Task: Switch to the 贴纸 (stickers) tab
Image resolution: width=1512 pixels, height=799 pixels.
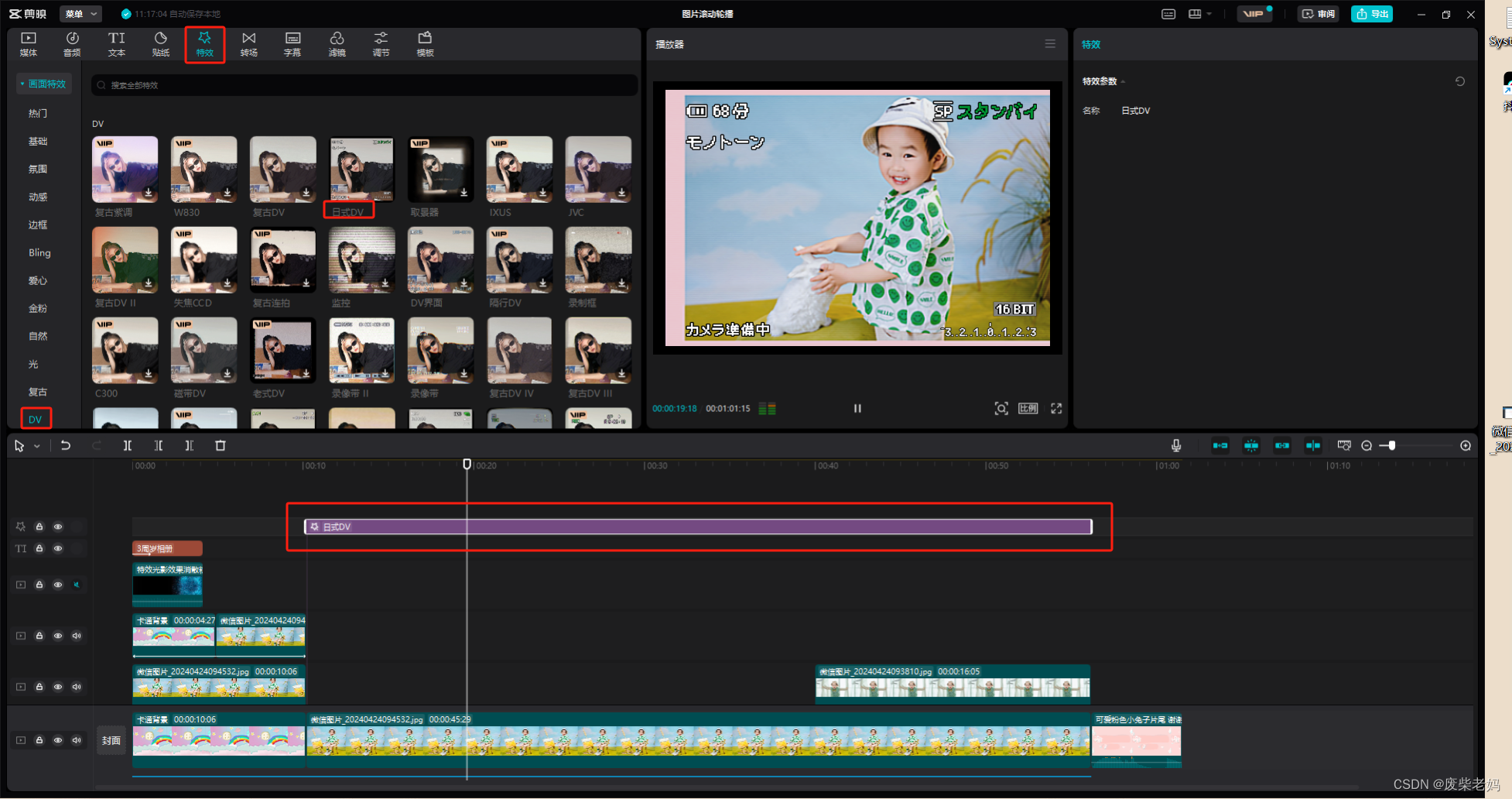Action: click(x=160, y=44)
